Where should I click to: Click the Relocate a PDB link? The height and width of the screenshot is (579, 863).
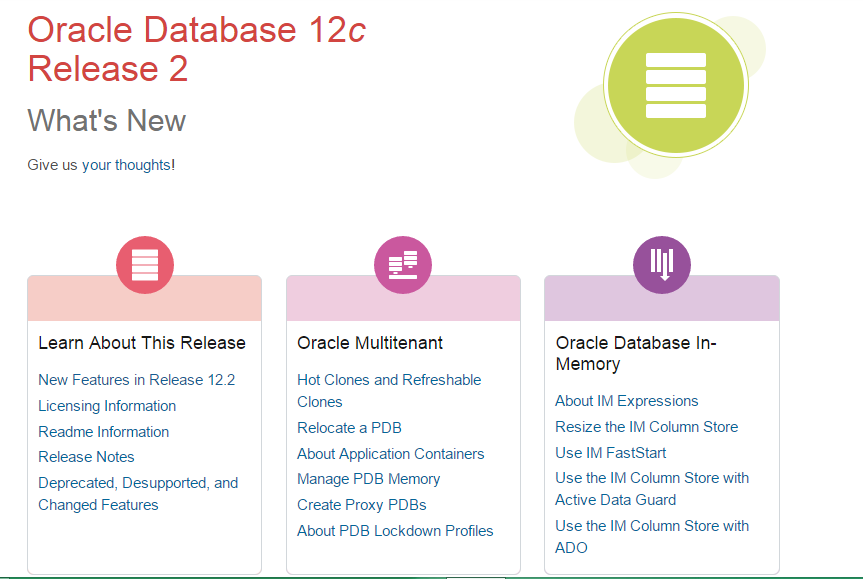point(349,428)
